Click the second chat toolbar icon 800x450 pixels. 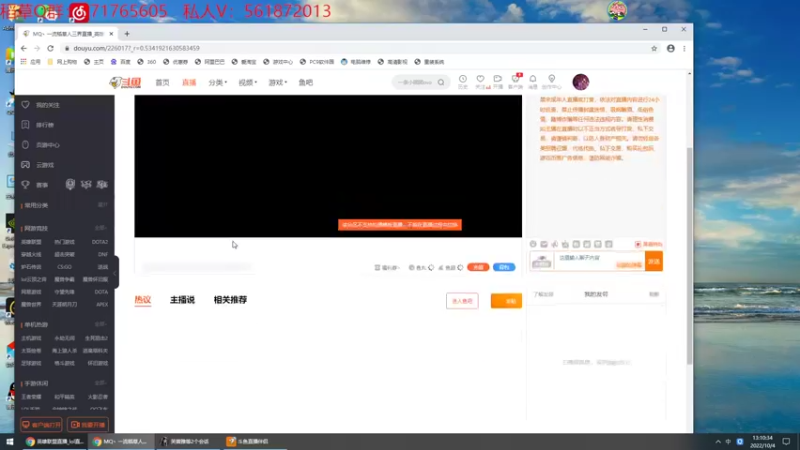(x=544, y=244)
